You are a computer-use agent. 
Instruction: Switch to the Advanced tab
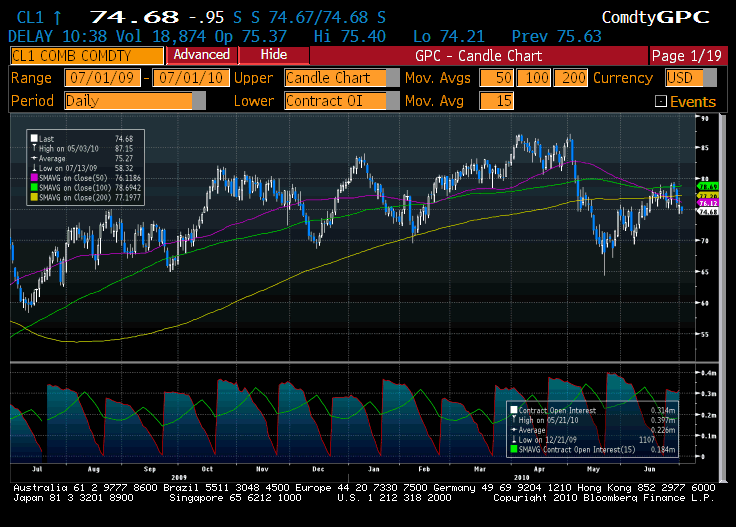coord(201,55)
